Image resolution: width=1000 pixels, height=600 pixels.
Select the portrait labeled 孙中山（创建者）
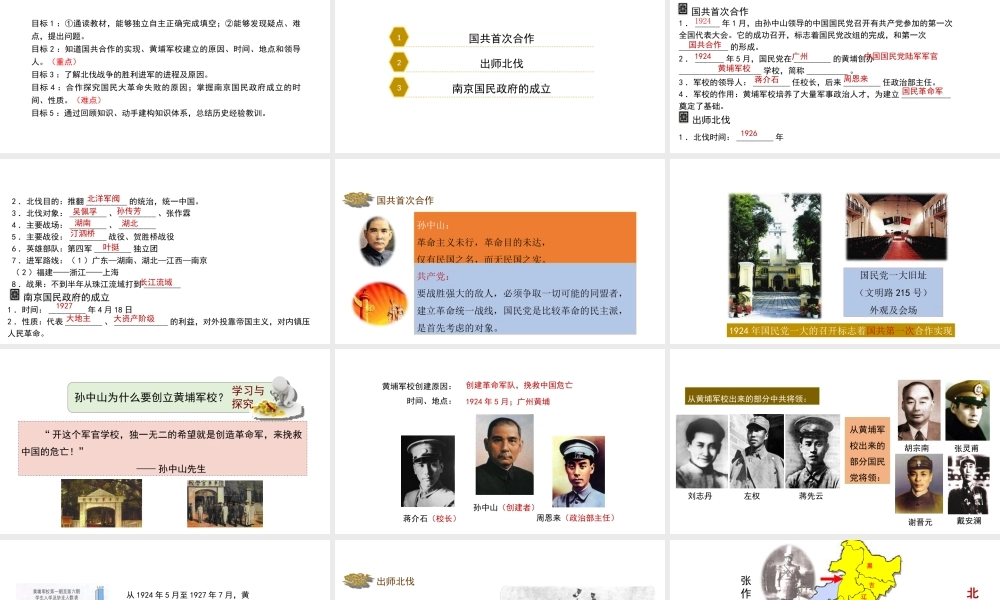pyautogui.click(x=504, y=455)
